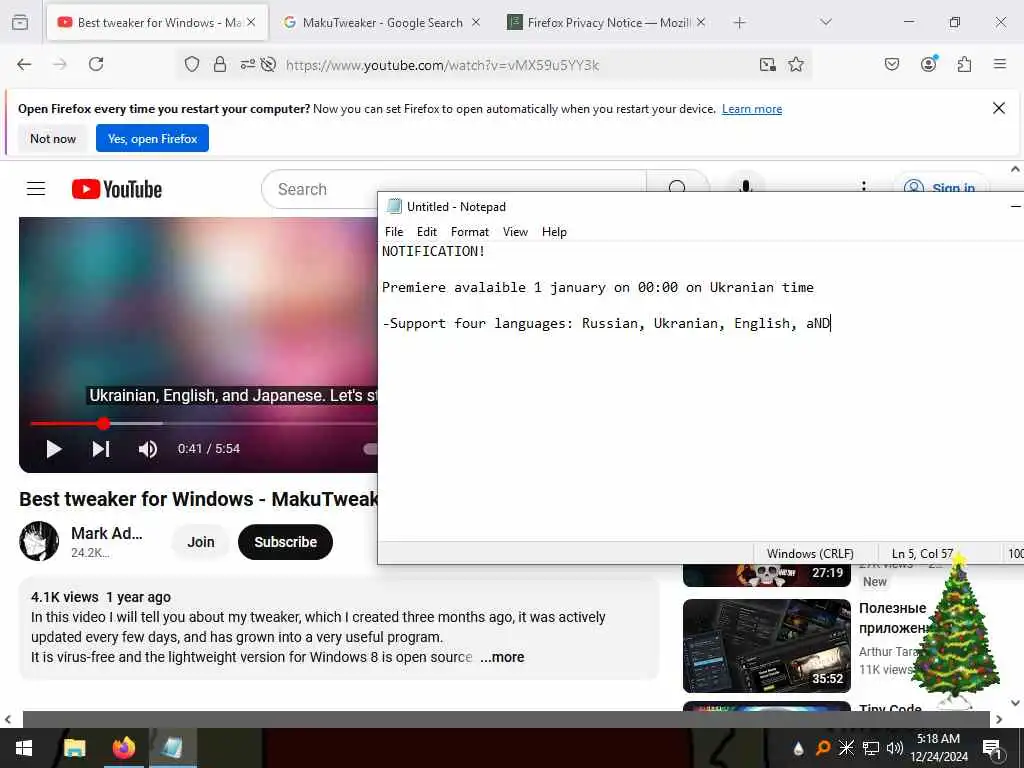This screenshot has height=768, width=1024.
Task: Follow the Learn more link
Action: 752,109
